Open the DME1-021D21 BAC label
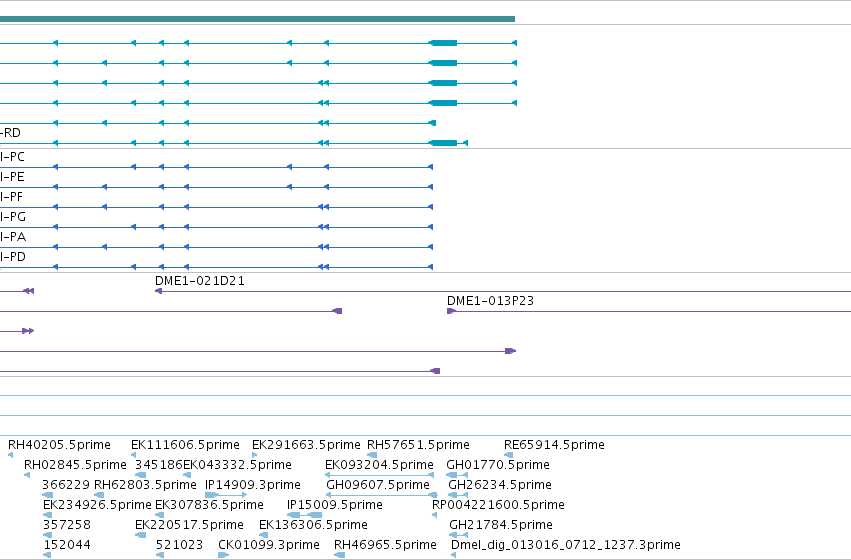The width and height of the screenshot is (851, 560). pos(200,281)
